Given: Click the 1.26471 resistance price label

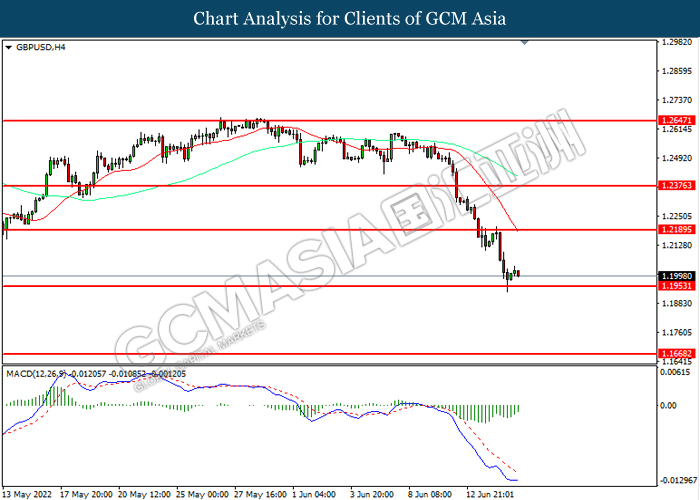Looking at the screenshot, I should tap(677, 121).
